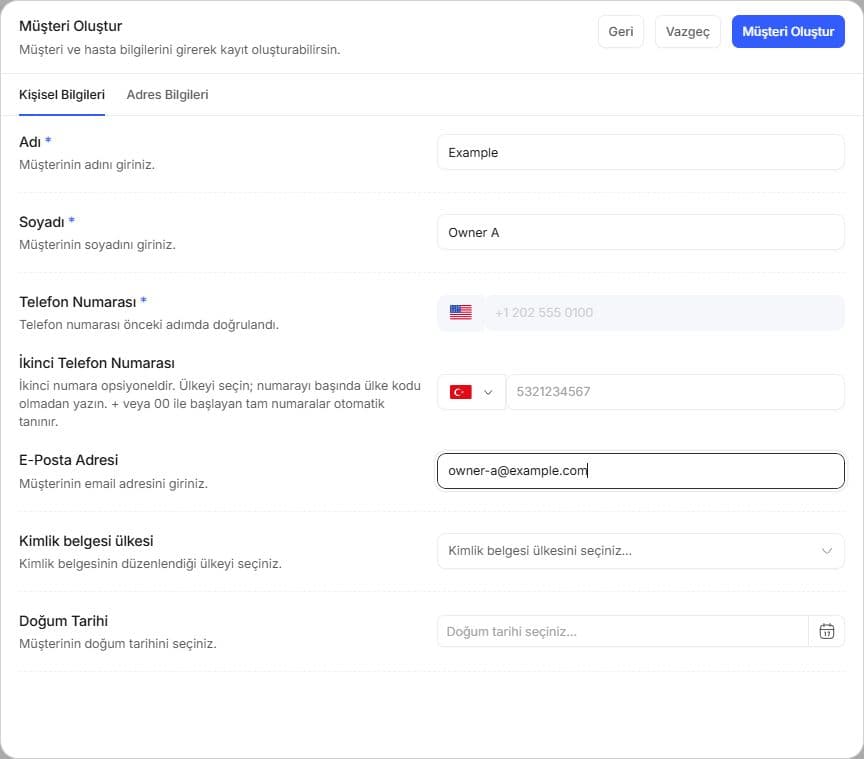Click the Müşteri Oluştur dialog heading
The height and width of the screenshot is (759, 864).
click(x=71, y=26)
